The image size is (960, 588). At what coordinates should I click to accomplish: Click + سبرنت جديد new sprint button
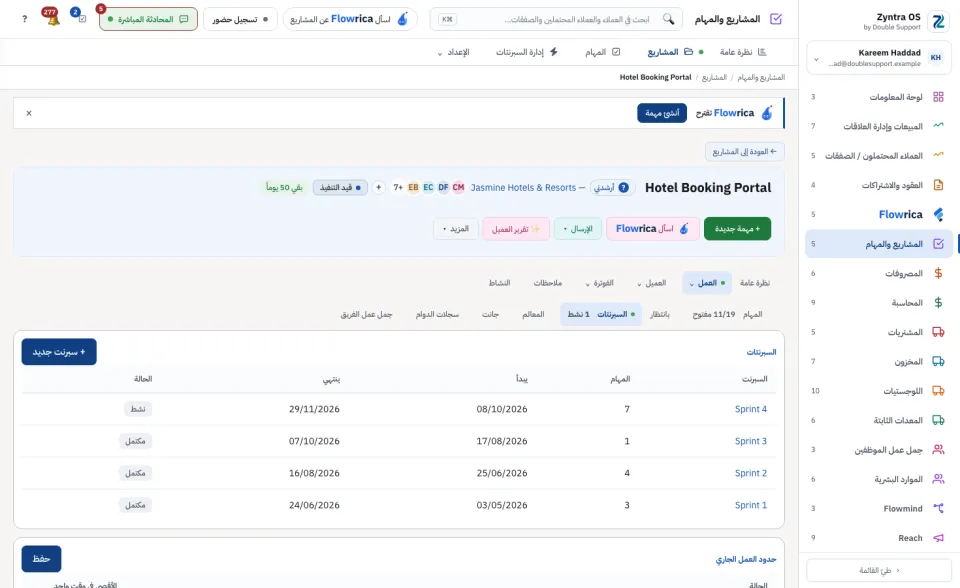59,352
